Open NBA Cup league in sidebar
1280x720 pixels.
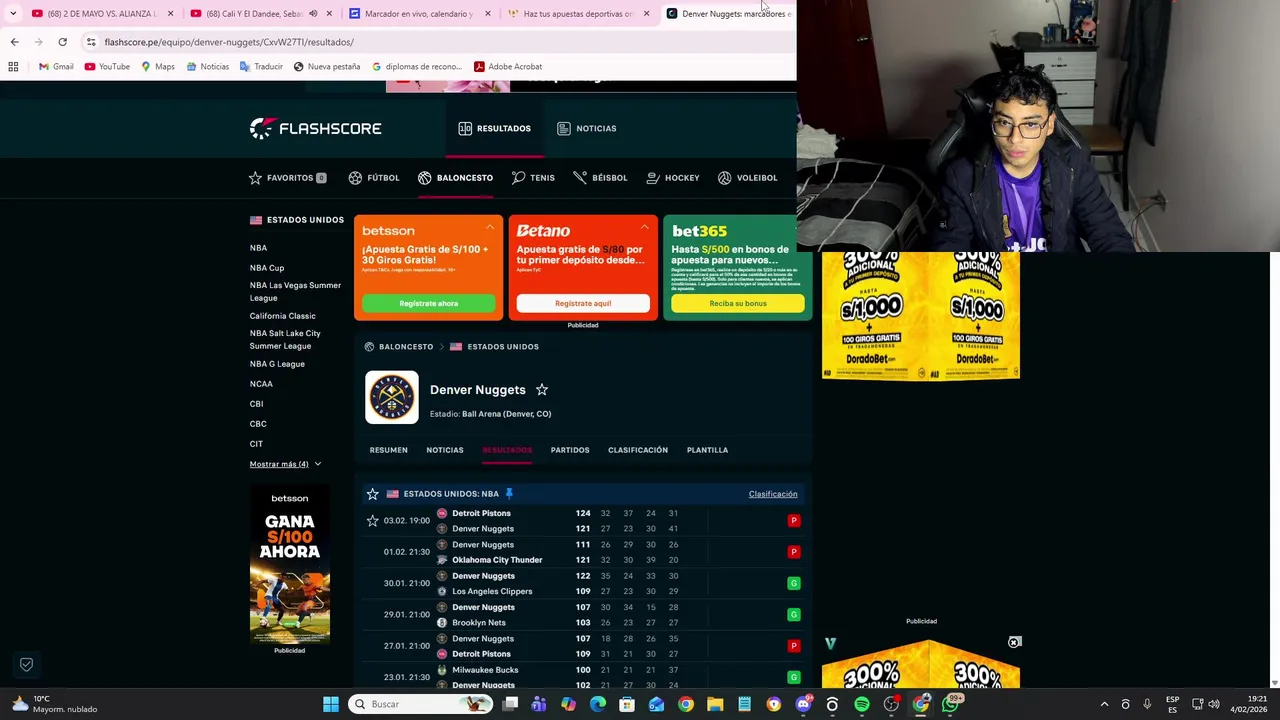click(267, 268)
